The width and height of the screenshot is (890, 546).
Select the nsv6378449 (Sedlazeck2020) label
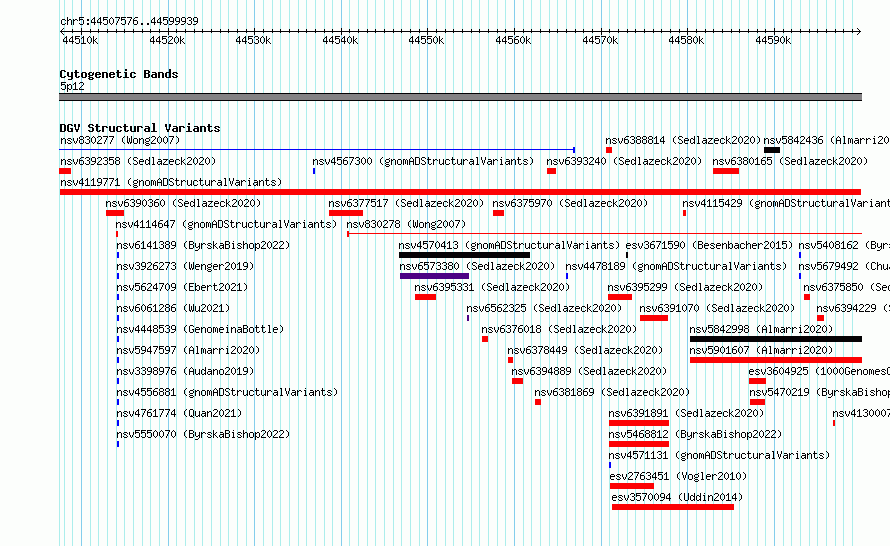coord(585,350)
